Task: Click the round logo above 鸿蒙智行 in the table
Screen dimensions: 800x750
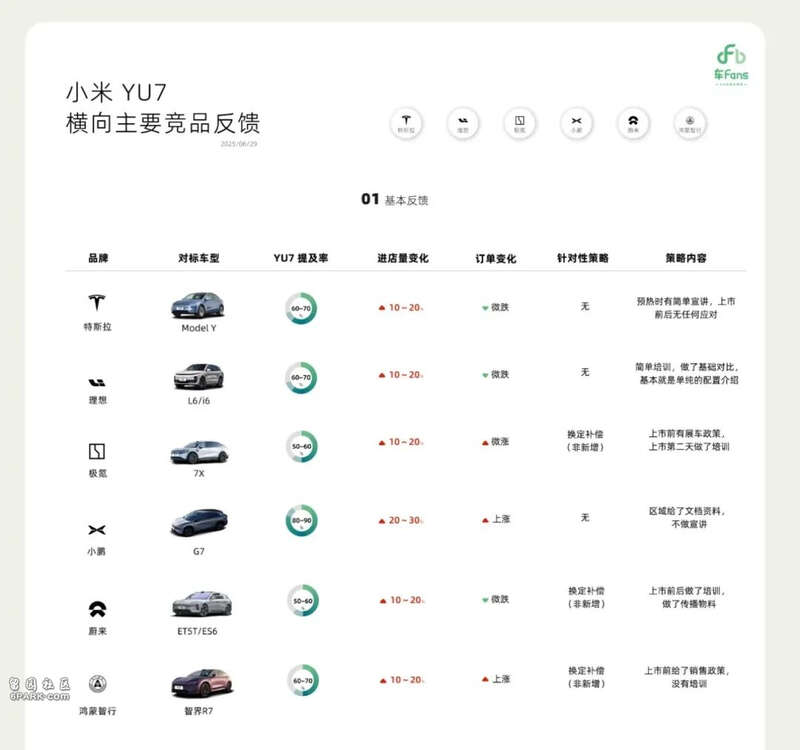Action: [97, 684]
